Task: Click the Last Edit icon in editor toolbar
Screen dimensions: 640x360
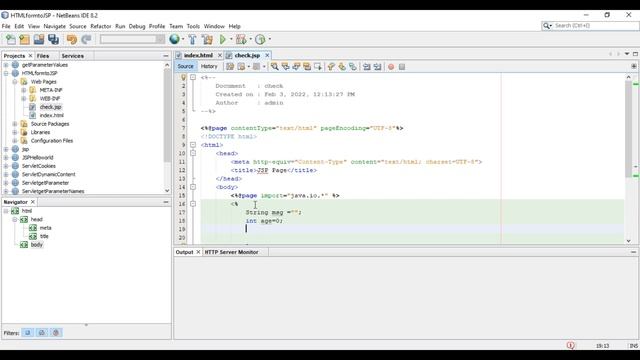Action: click(230, 67)
